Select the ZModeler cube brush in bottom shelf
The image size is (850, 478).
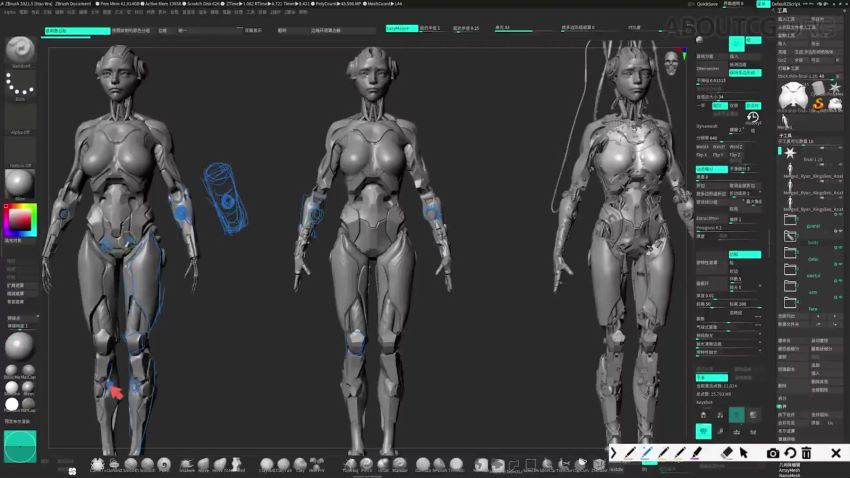click(598, 464)
